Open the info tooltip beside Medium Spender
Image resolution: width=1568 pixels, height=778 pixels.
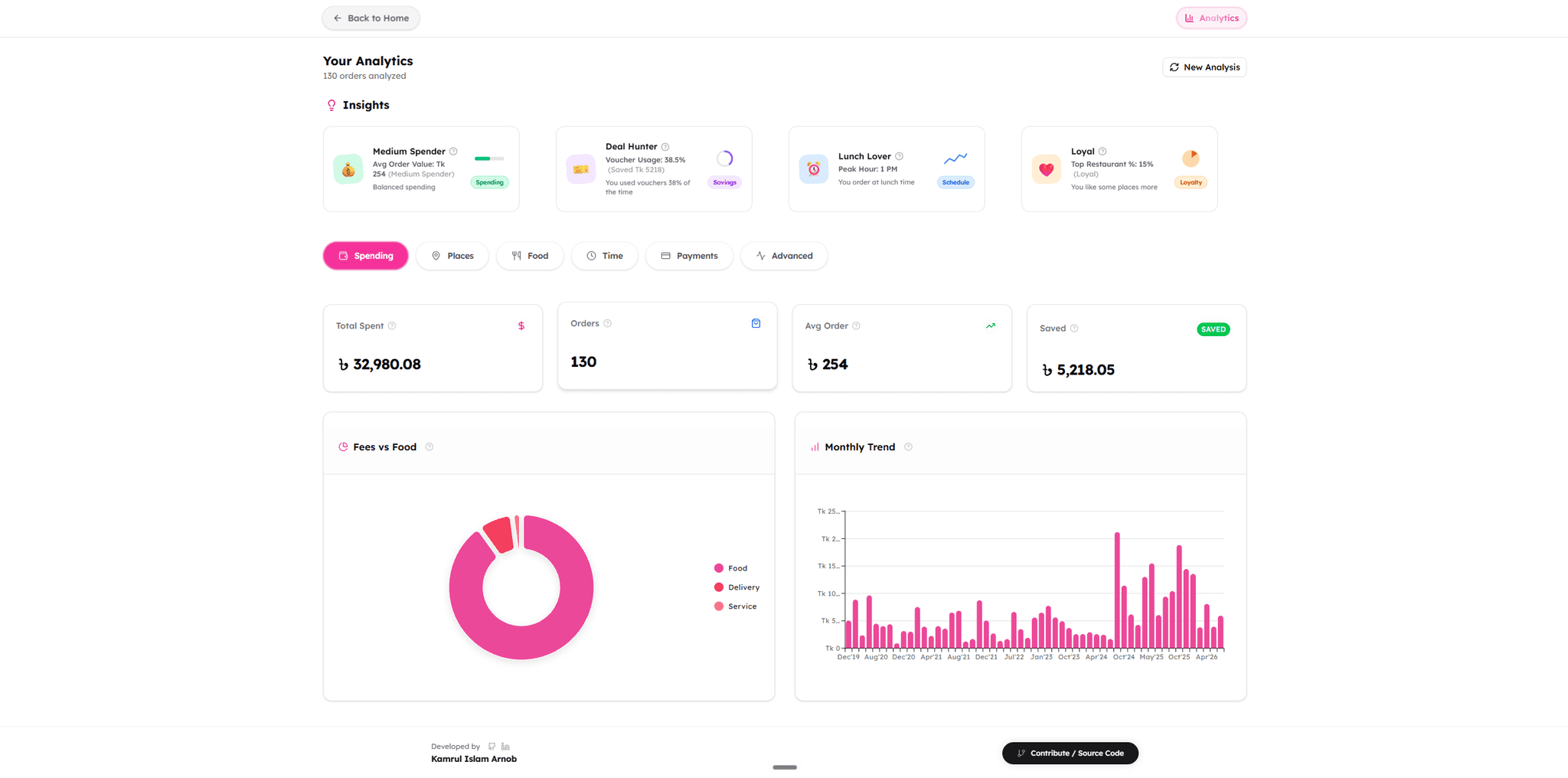click(453, 152)
